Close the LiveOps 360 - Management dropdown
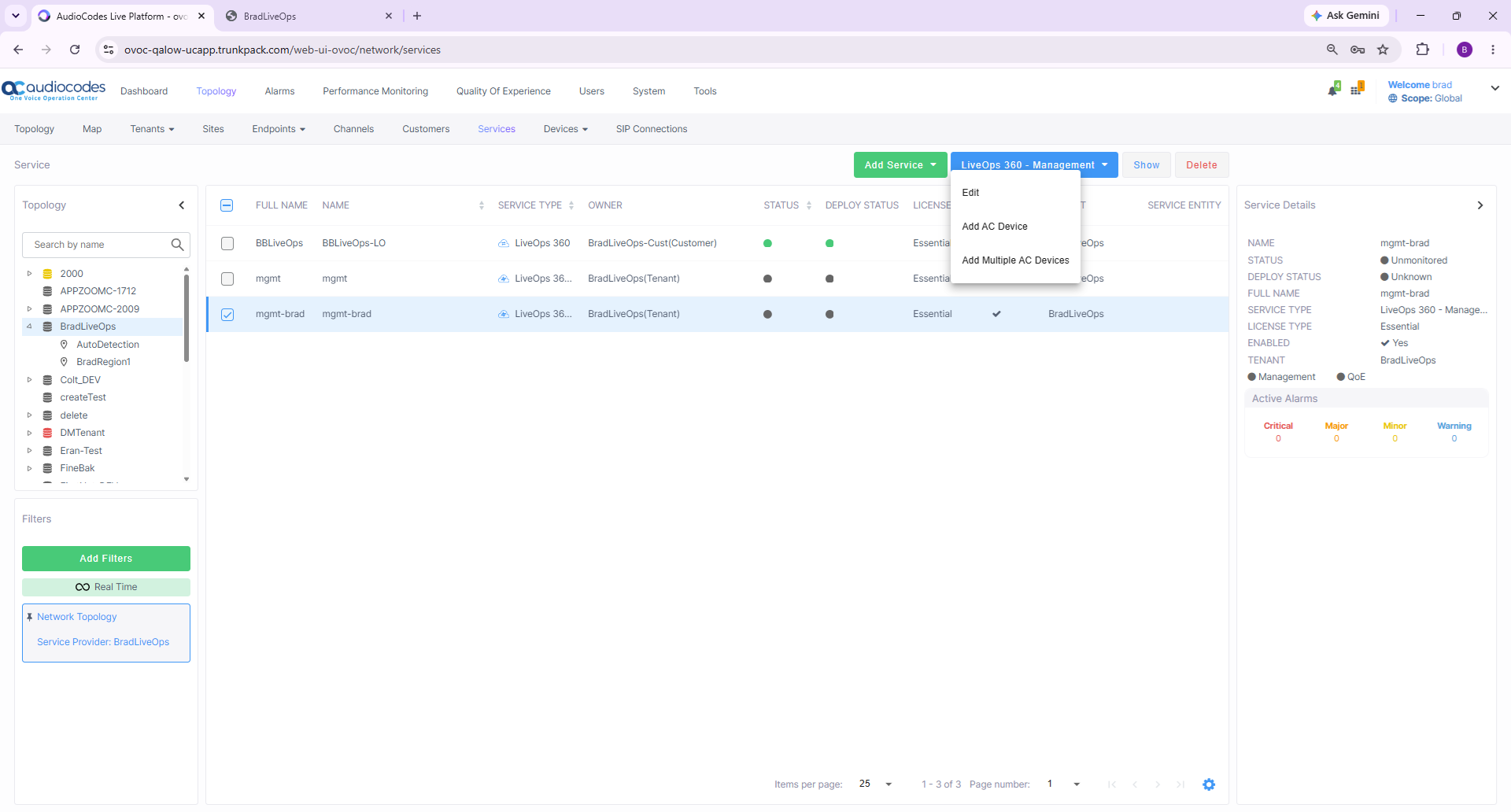 coord(1034,165)
